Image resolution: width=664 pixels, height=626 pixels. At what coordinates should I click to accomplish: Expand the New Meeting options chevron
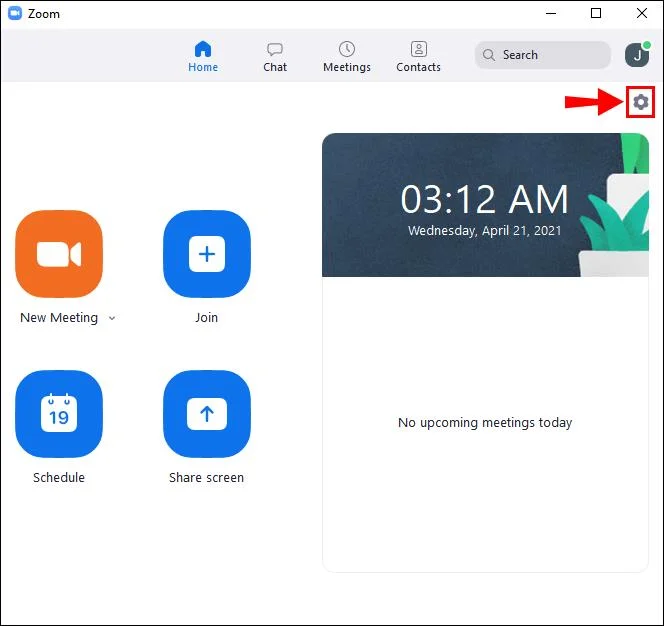112,318
